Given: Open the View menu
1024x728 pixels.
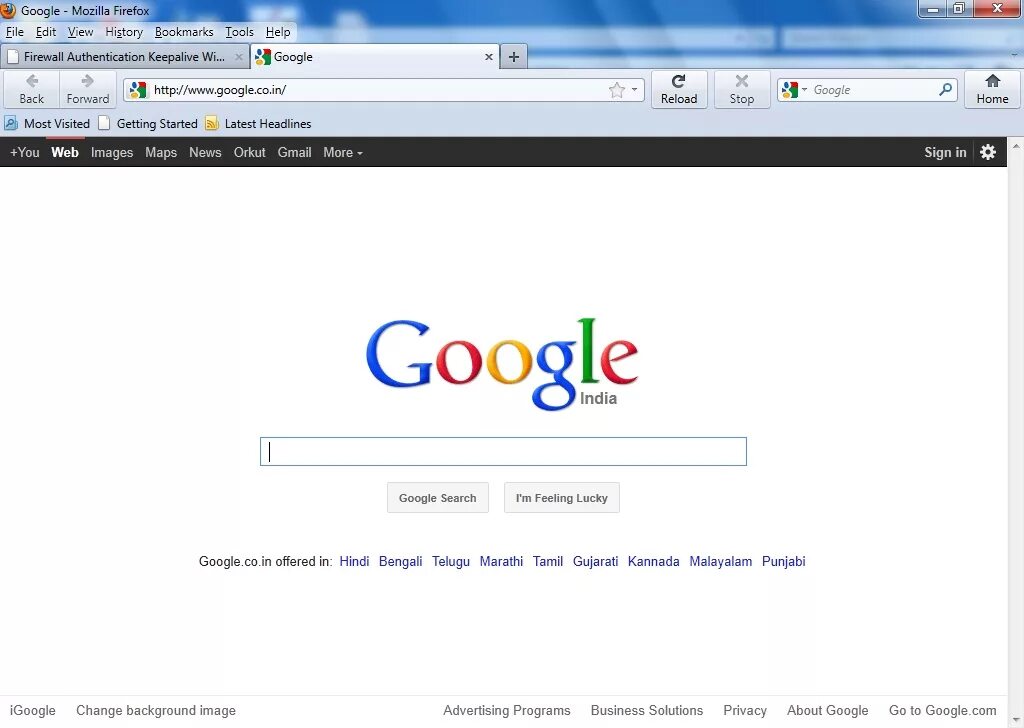Looking at the screenshot, I should click(80, 32).
